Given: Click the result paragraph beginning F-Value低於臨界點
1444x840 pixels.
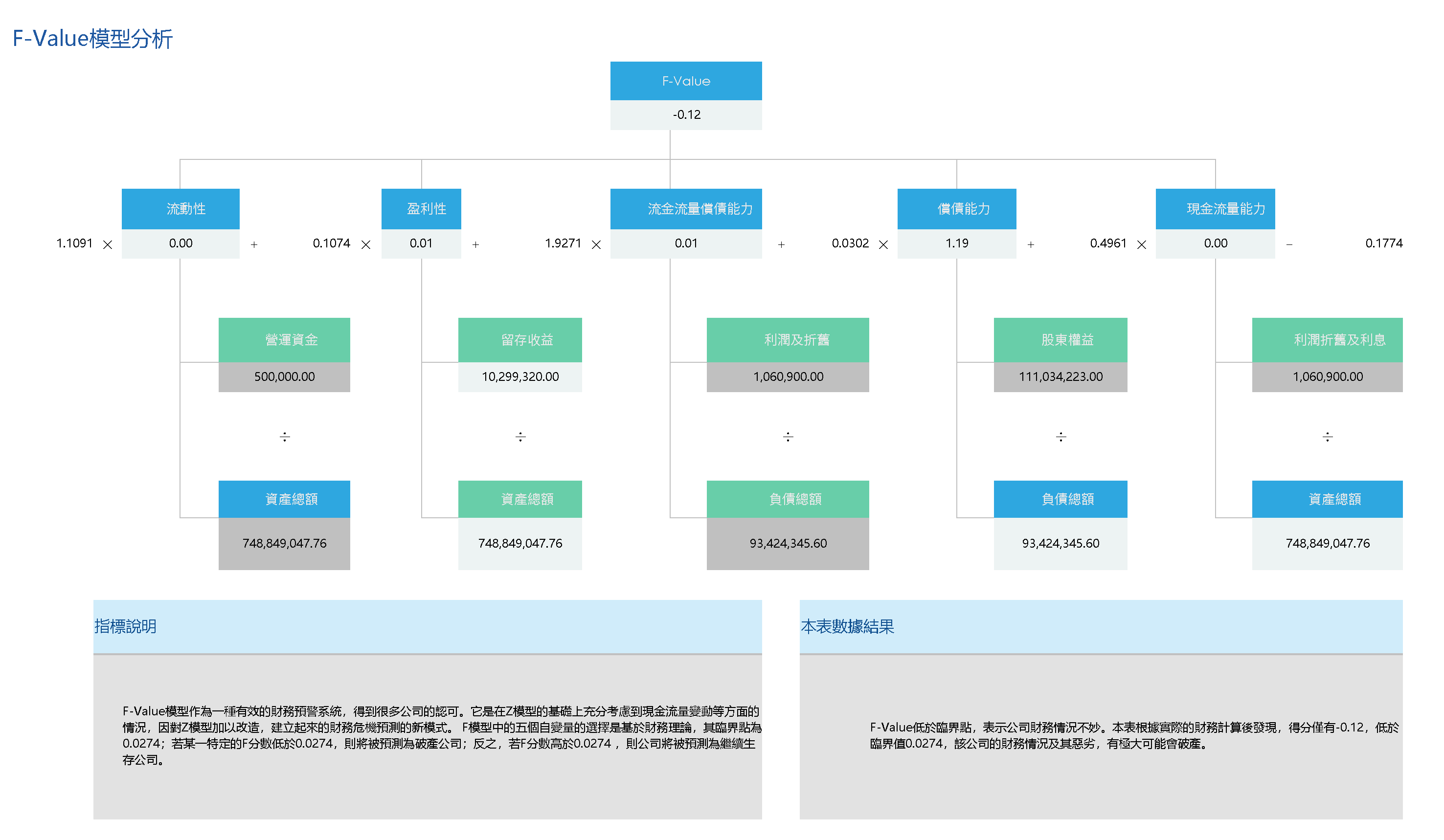Looking at the screenshot, I should click(x=1134, y=736).
